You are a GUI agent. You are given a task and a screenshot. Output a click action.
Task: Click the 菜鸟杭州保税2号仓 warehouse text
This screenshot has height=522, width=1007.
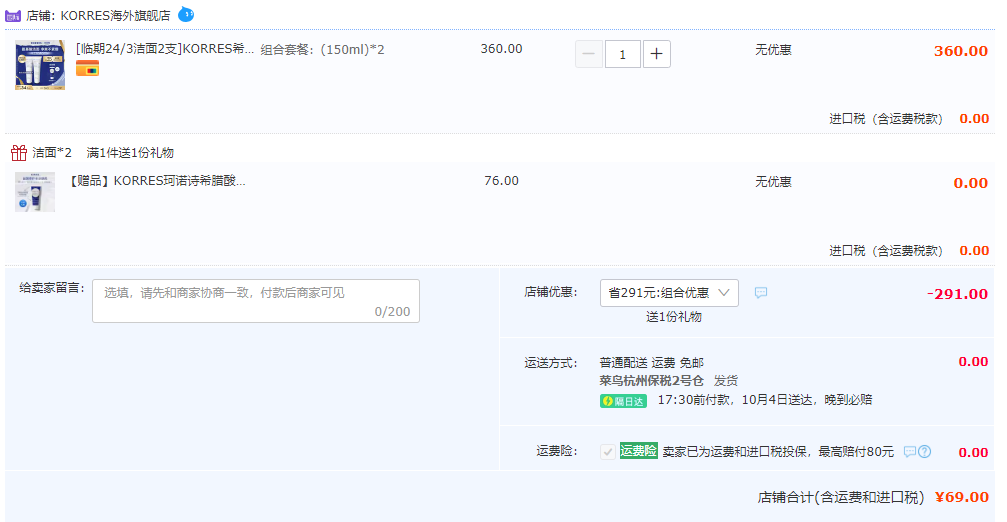(651, 381)
